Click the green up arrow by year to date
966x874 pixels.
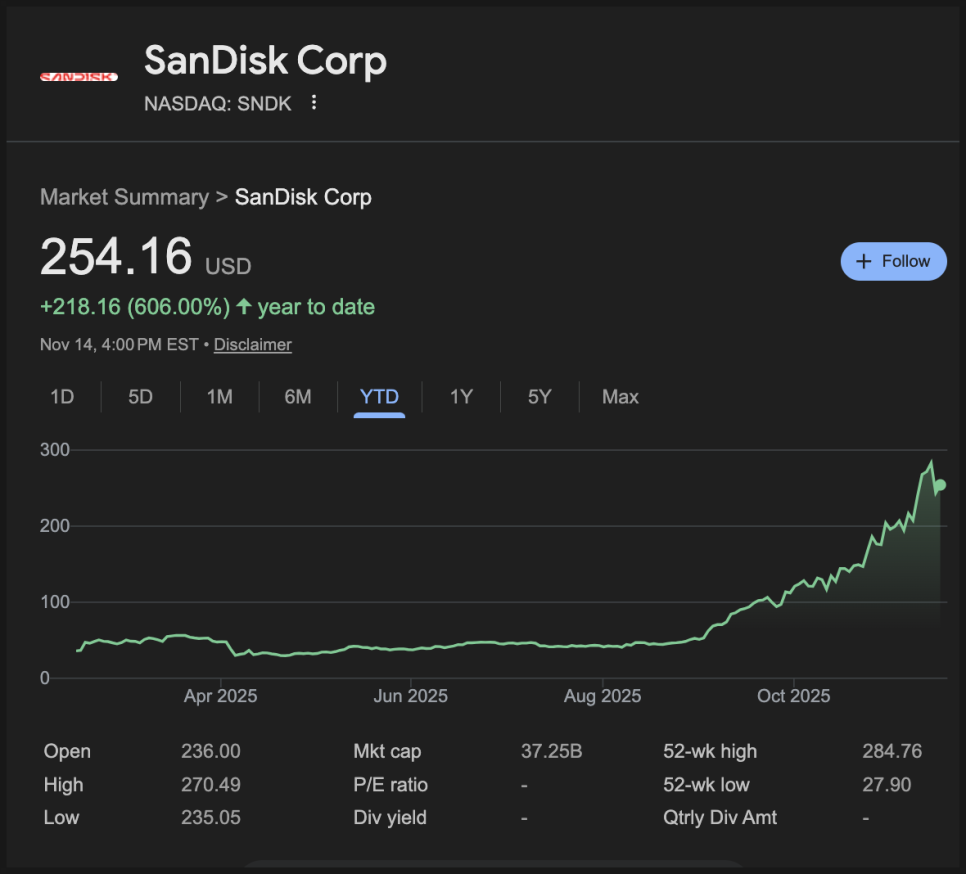pos(244,307)
